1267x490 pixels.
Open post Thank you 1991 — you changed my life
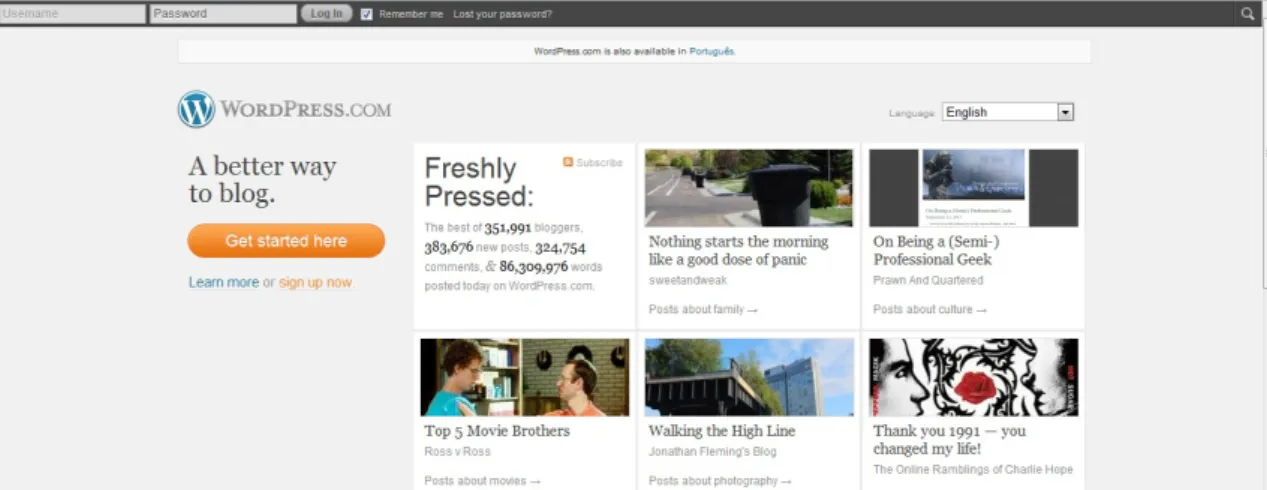click(x=950, y=439)
